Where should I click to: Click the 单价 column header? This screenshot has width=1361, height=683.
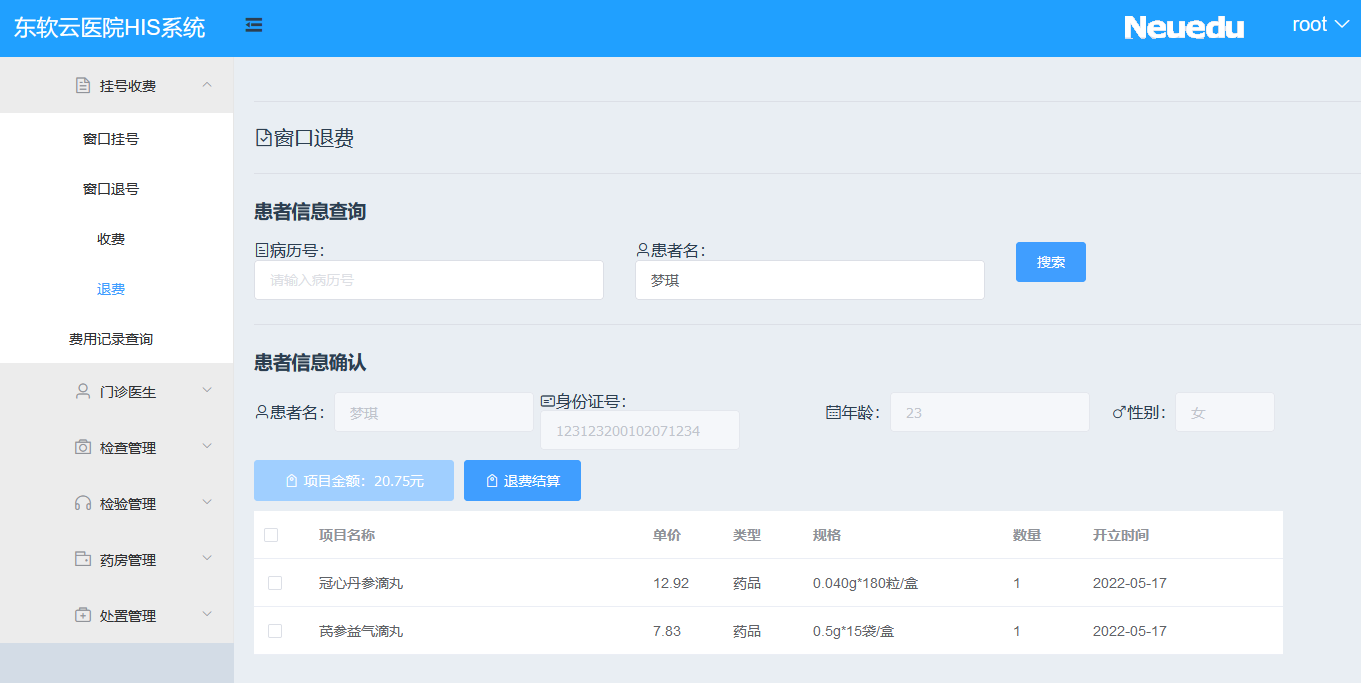[x=667, y=535]
